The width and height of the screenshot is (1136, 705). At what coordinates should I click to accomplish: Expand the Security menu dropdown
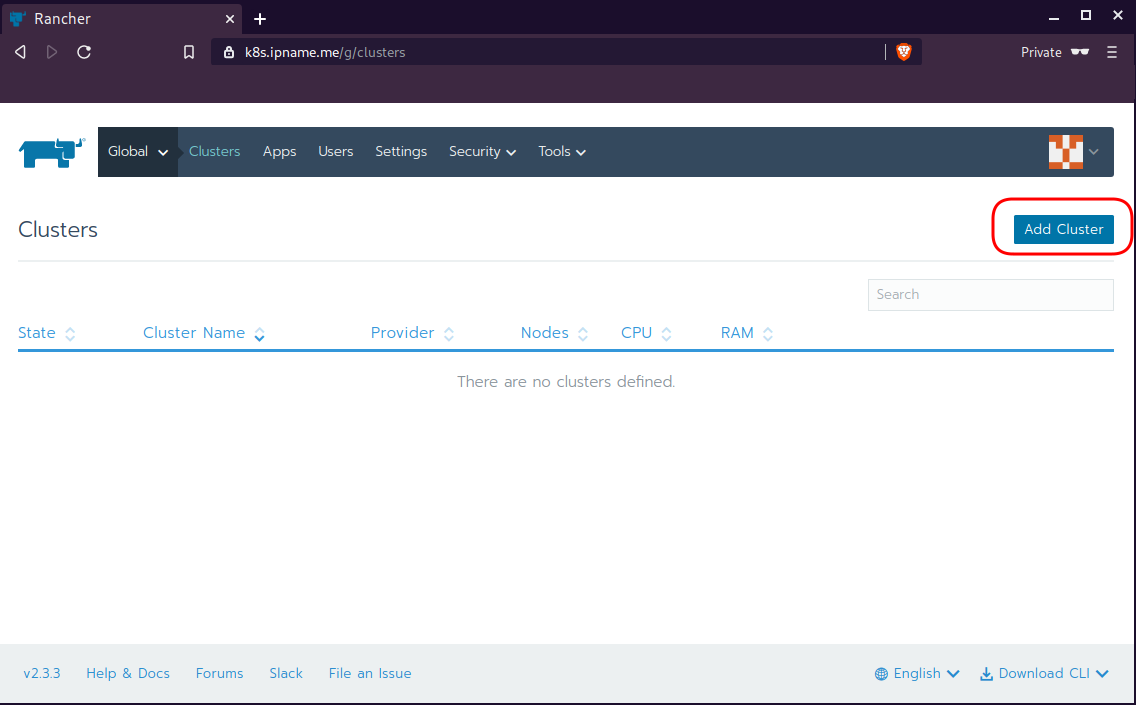482,152
